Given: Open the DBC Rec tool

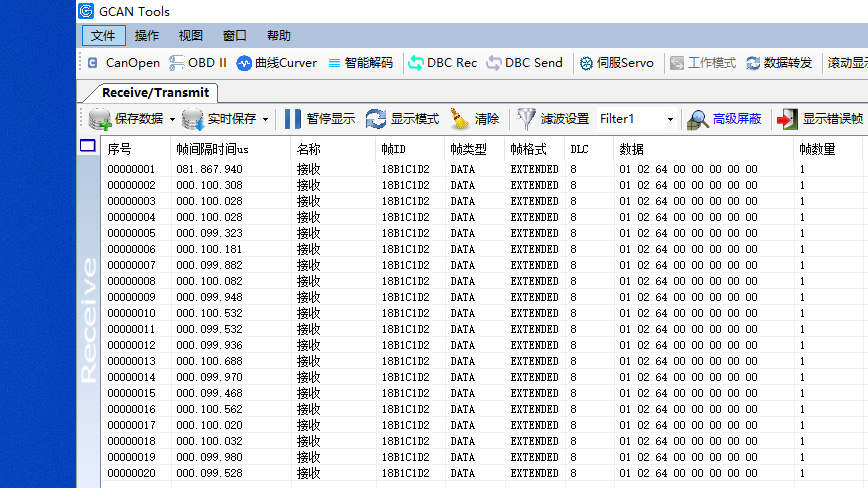Looking at the screenshot, I should tap(442, 63).
